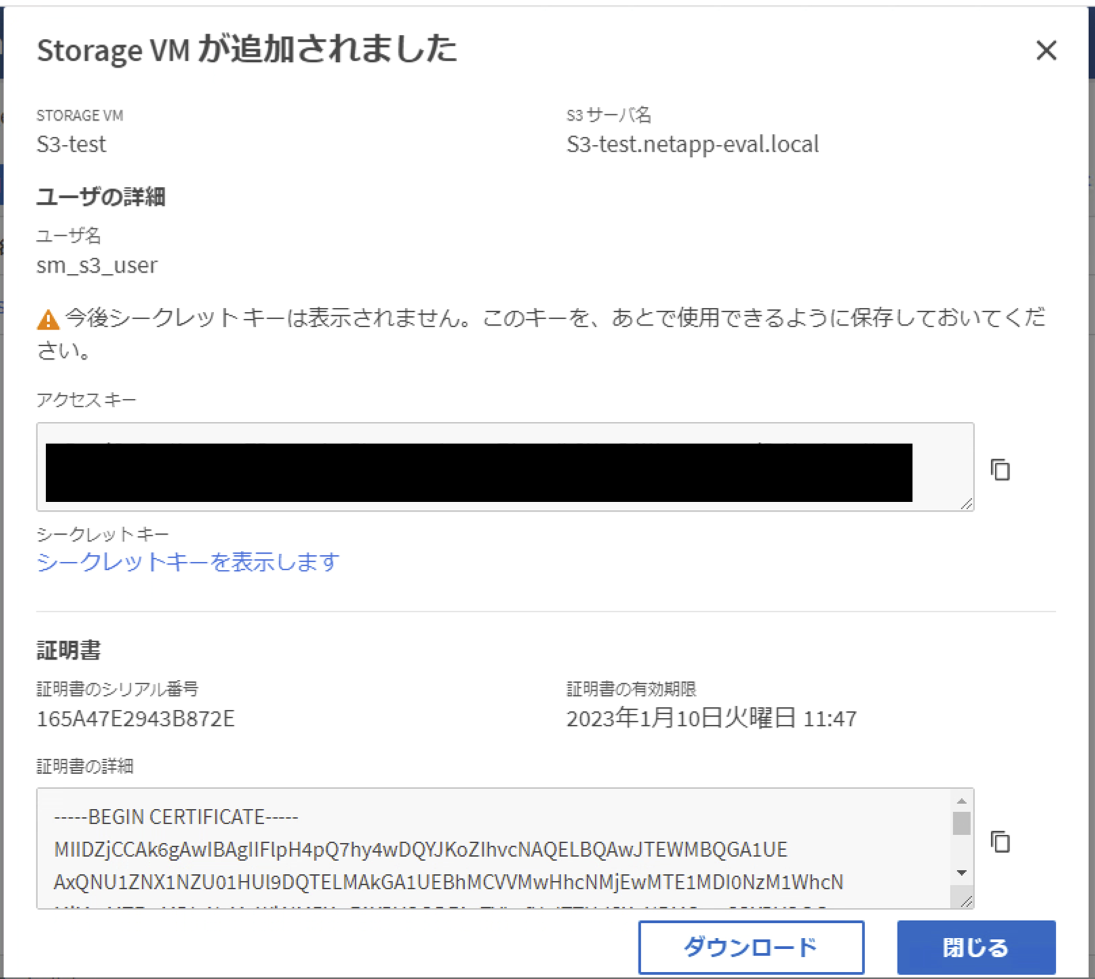Copy the access key to clipboard
1095x979 pixels.
(1000, 469)
